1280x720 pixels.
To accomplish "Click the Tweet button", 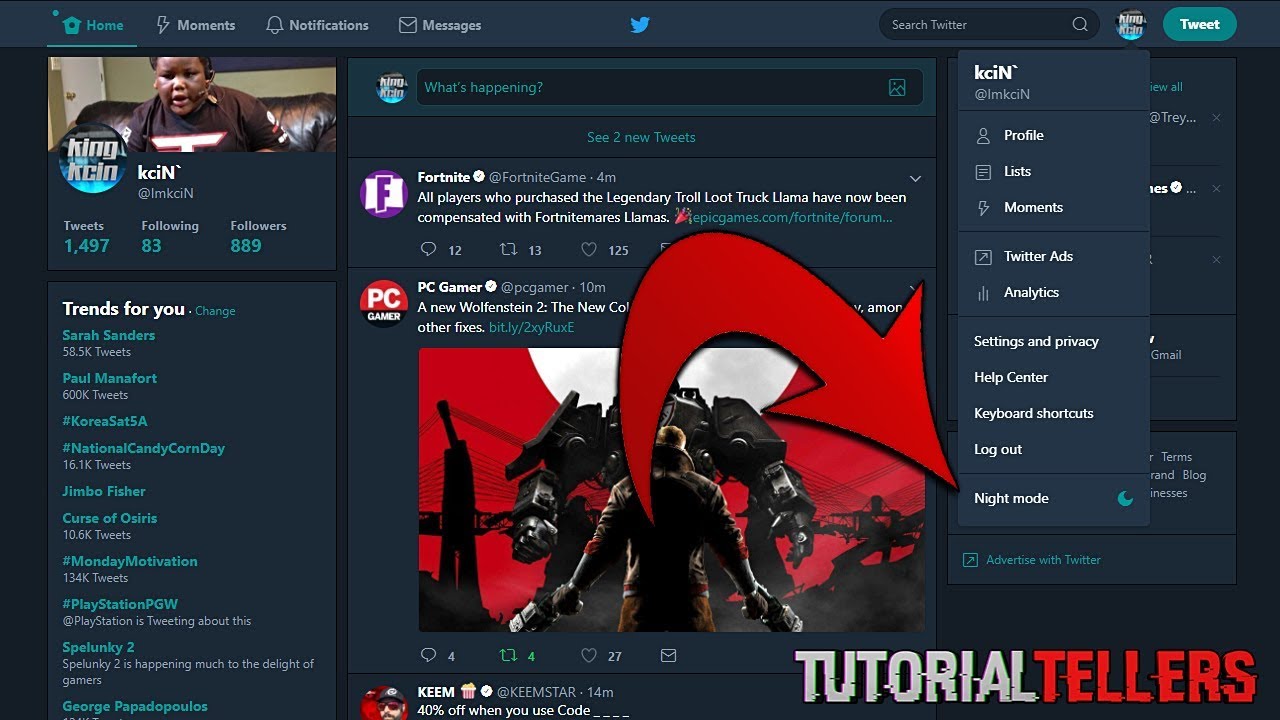I will (1199, 24).
